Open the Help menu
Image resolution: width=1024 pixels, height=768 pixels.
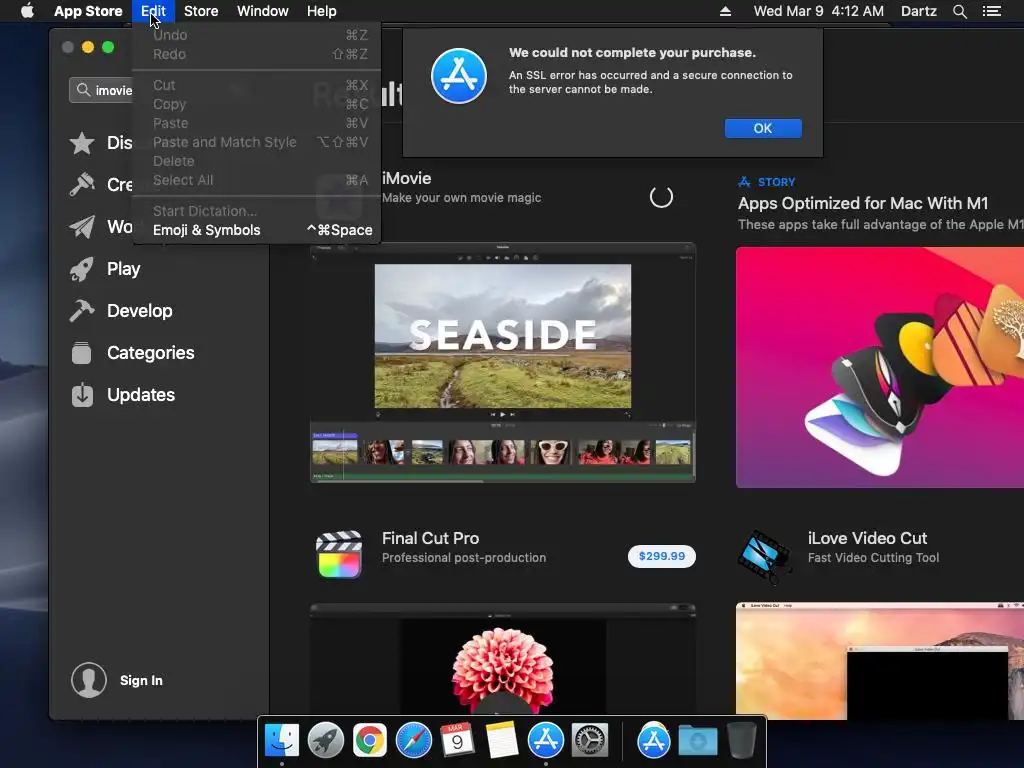click(322, 11)
